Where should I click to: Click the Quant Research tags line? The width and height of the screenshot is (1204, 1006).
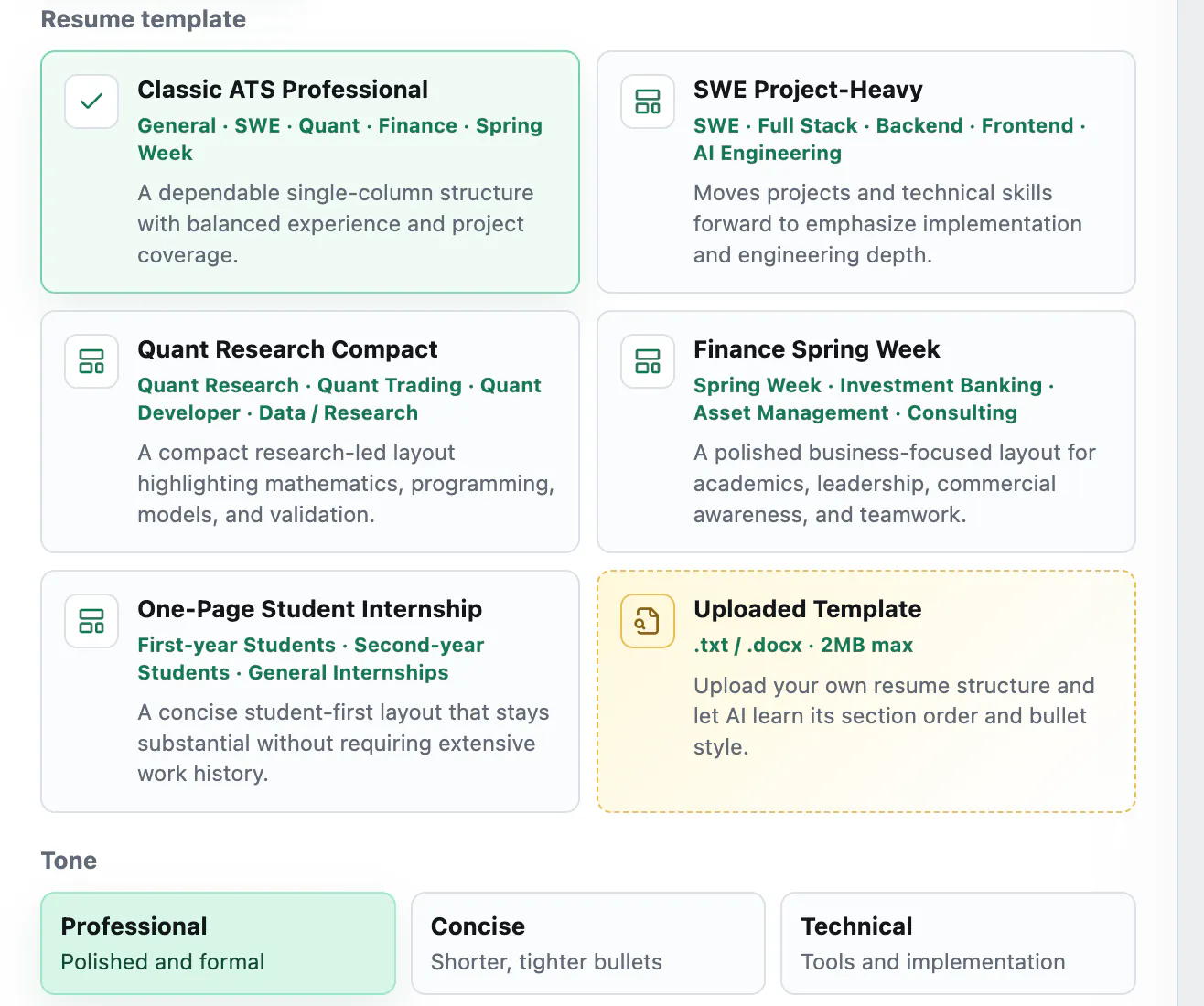tap(339, 399)
